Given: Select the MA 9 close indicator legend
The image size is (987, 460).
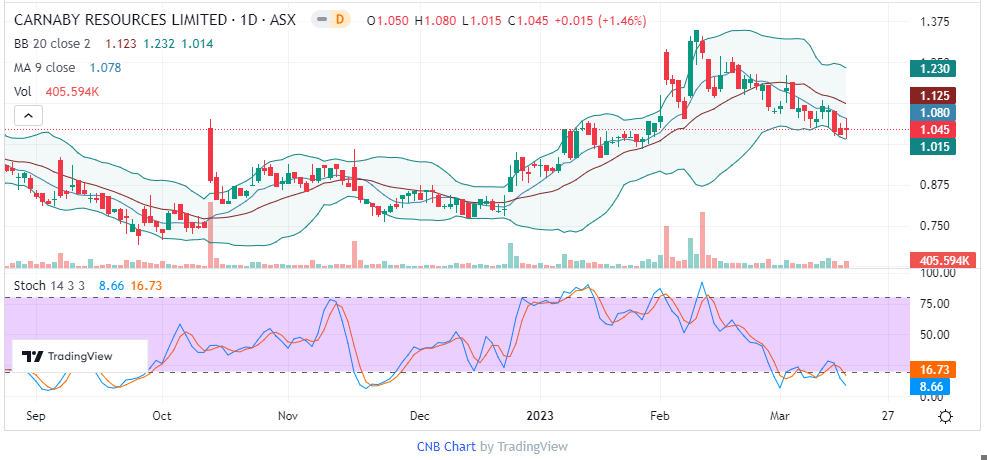Looking at the screenshot, I should tap(44, 68).
